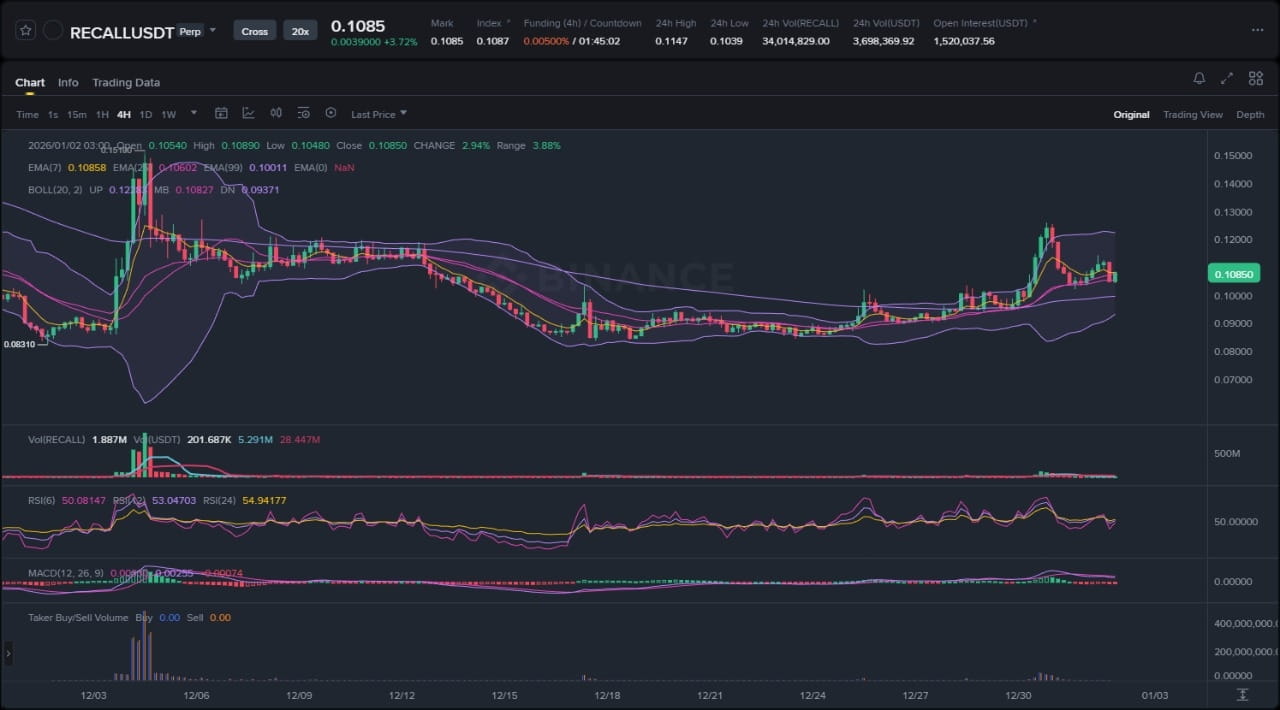
Task: Click the Mark price value 0.1085
Action: (x=447, y=41)
